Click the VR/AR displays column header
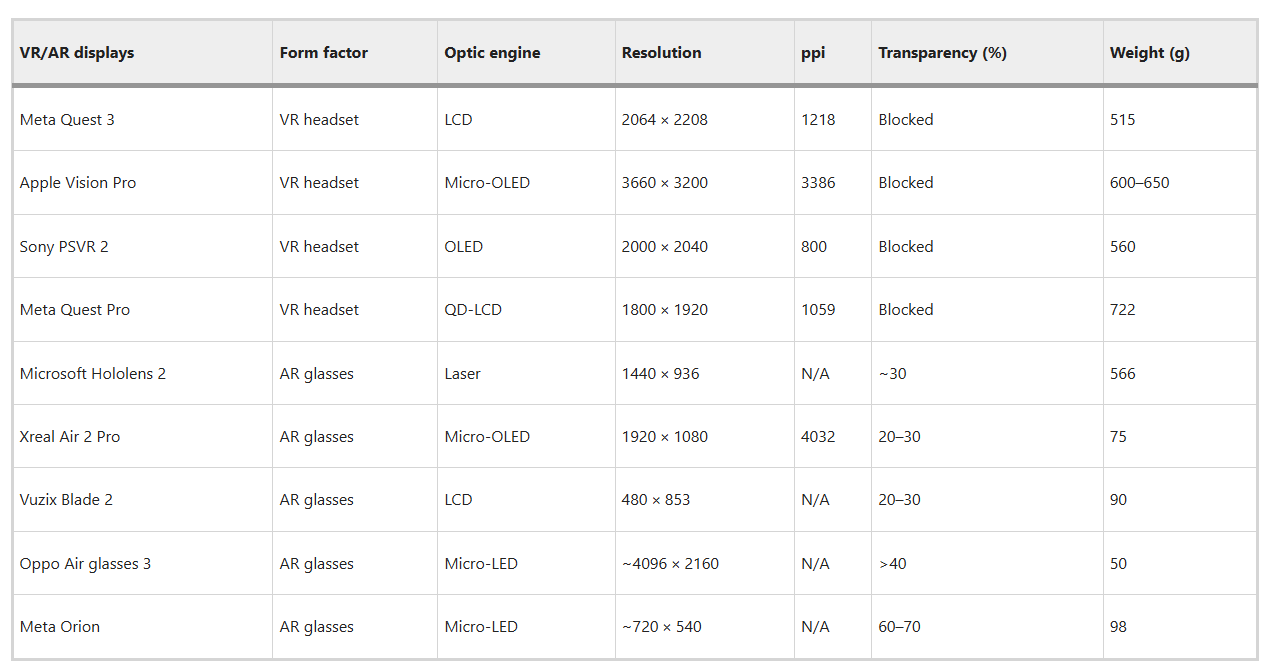Screen dimensions: 1269x671 coord(77,53)
